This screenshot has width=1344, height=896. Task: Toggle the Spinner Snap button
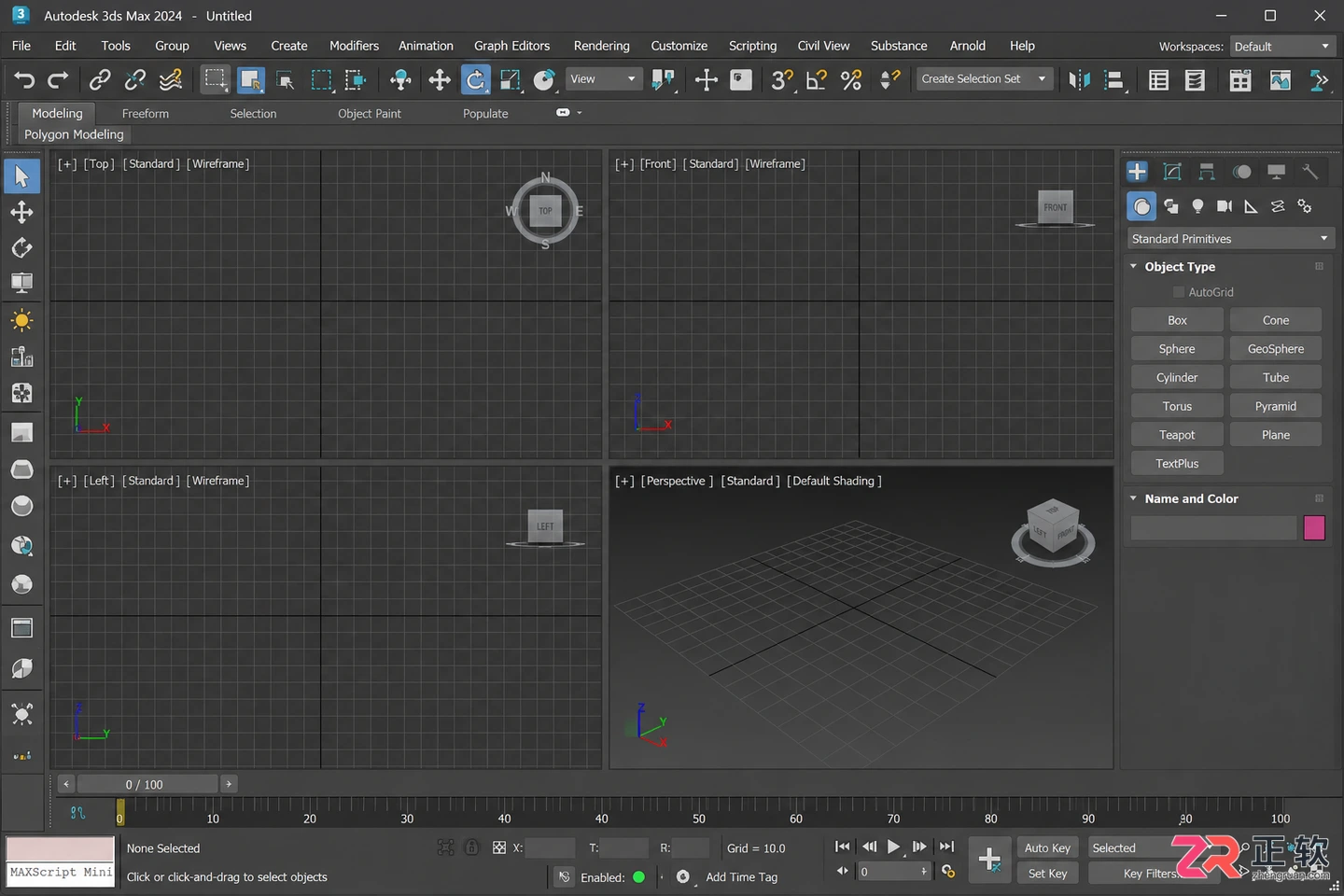[890, 80]
